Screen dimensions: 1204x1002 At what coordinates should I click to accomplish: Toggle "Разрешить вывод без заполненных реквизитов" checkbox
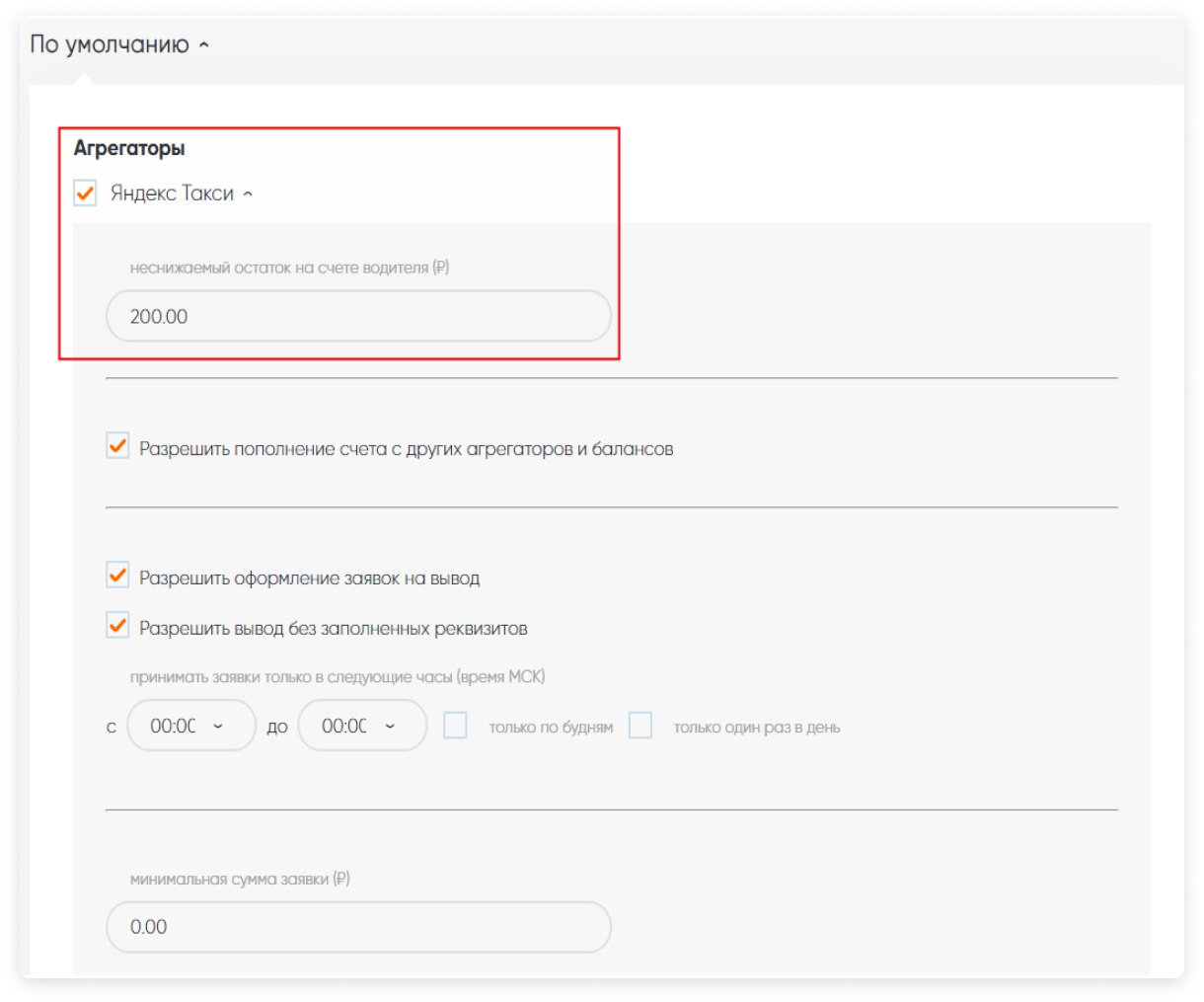point(117,625)
